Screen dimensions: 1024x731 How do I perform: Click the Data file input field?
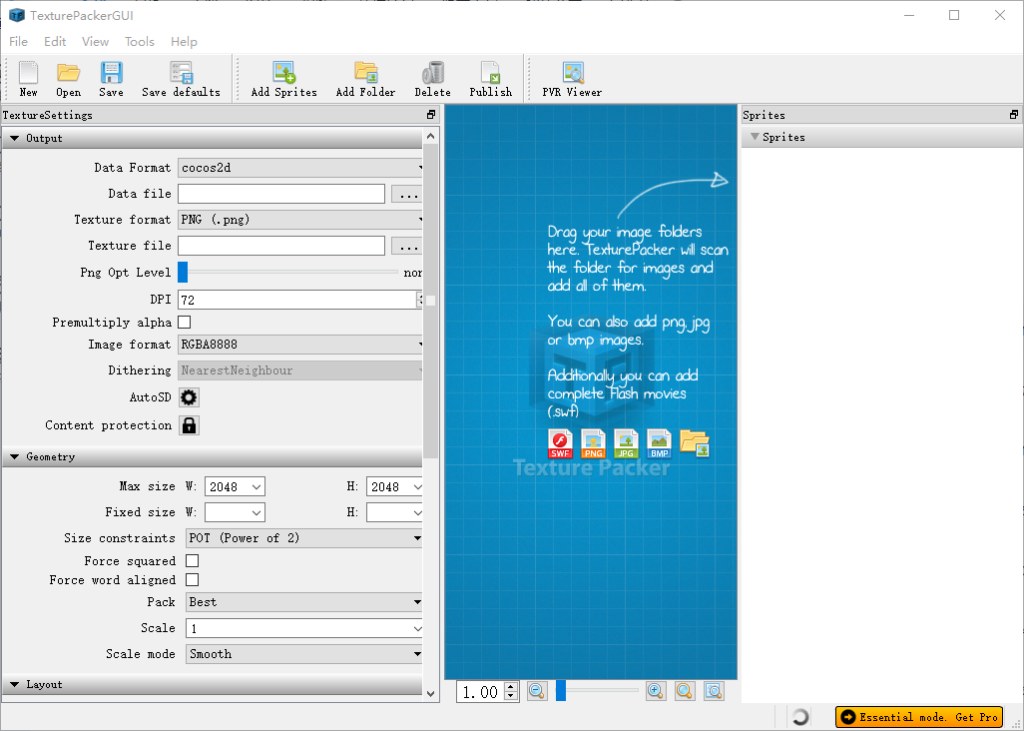click(x=281, y=194)
